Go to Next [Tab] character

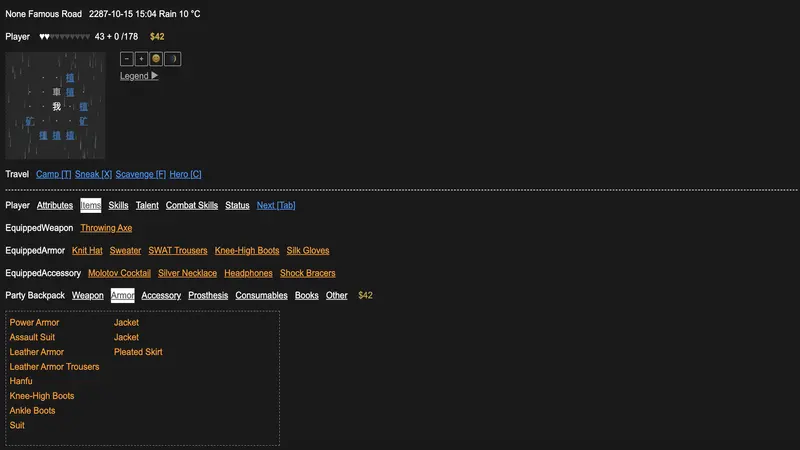[x=276, y=205]
